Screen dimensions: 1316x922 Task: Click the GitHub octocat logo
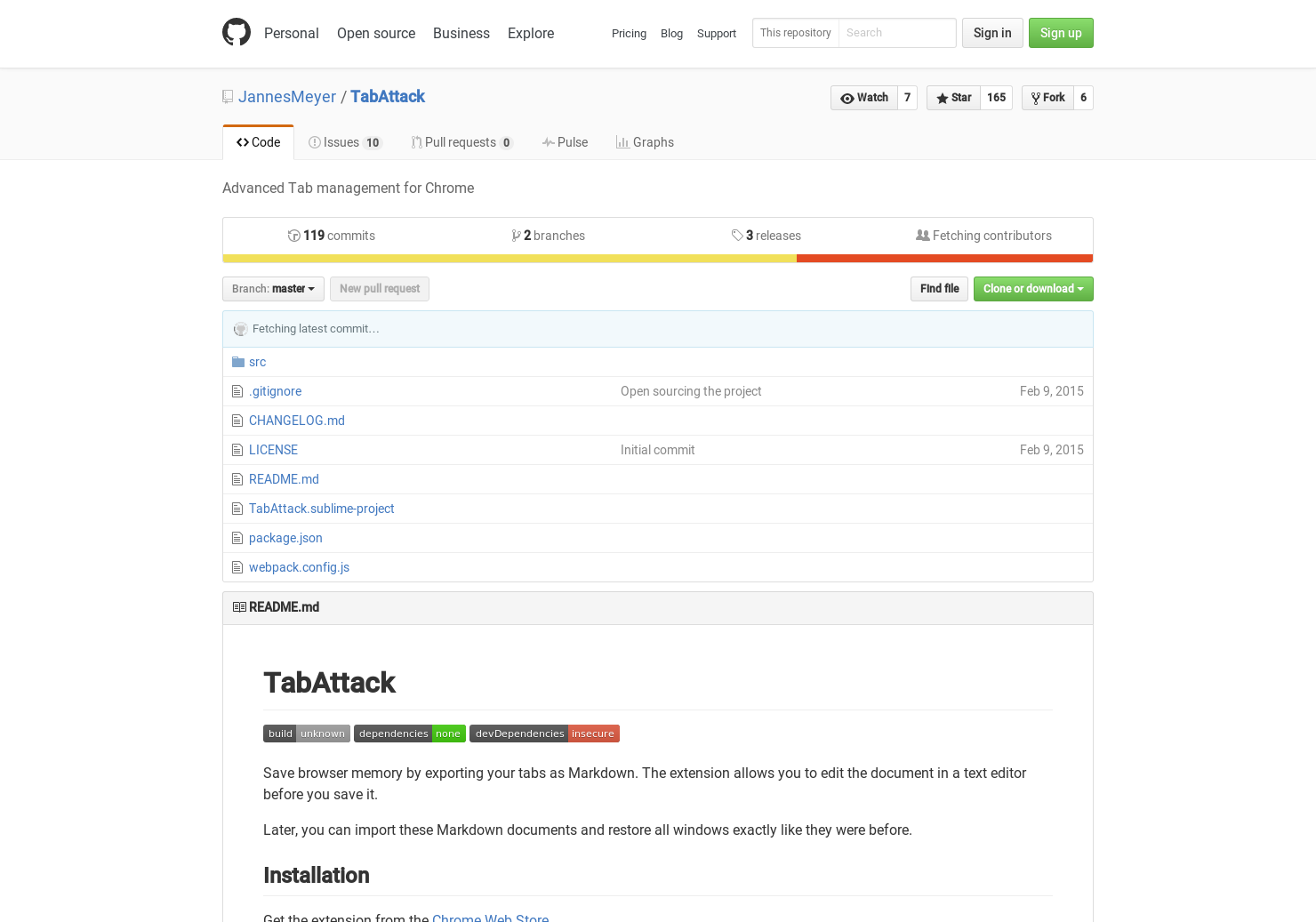237,32
